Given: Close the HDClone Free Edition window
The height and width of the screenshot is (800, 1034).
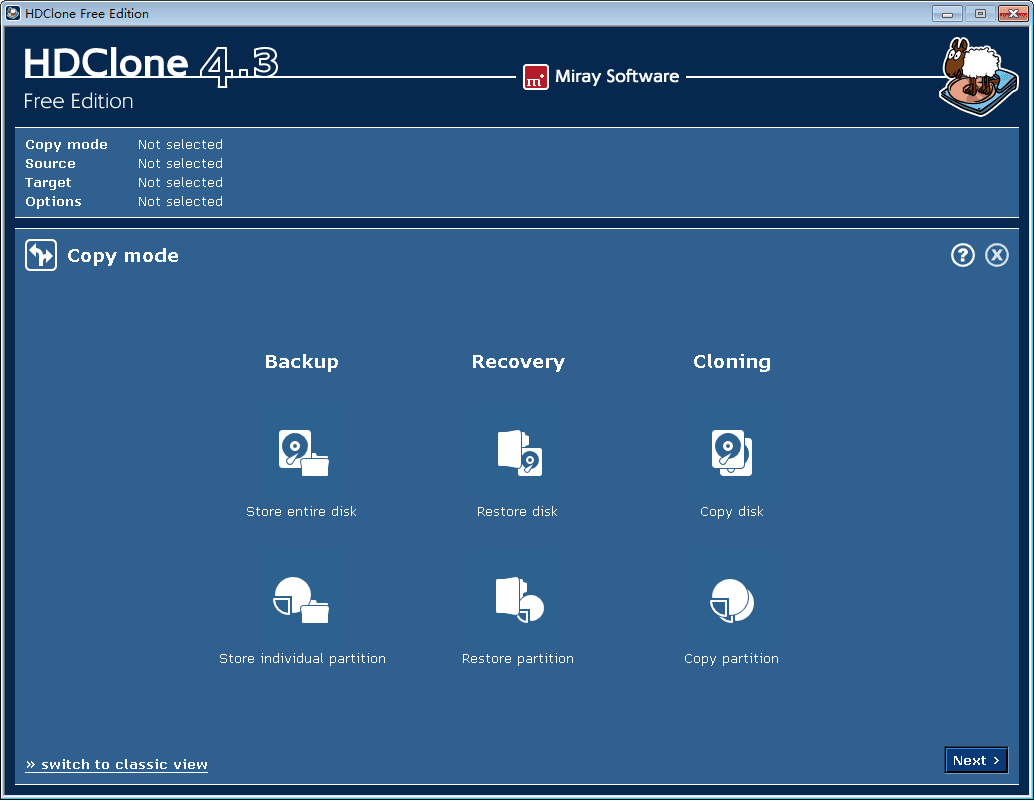Looking at the screenshot, I should pyautogui.click(x=1013, y=13).
